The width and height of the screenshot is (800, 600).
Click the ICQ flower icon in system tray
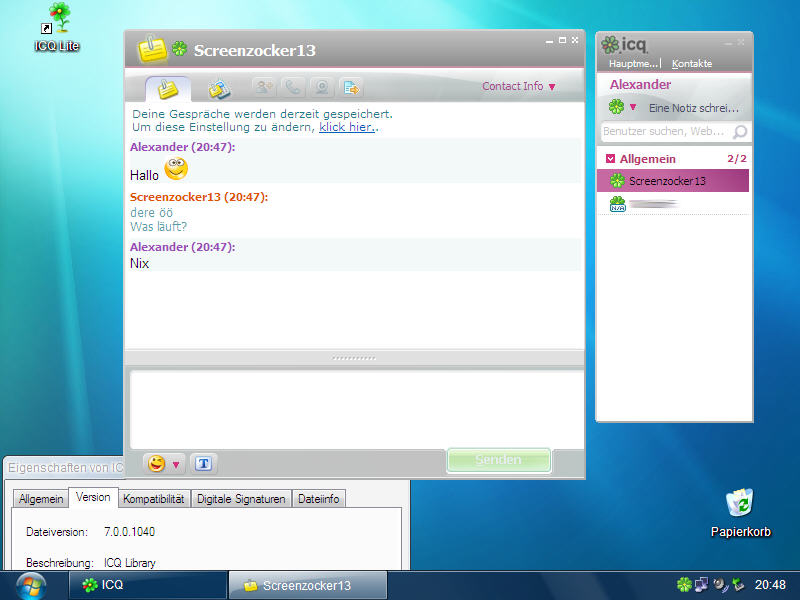pyautogui.click(x=684, y=585)
